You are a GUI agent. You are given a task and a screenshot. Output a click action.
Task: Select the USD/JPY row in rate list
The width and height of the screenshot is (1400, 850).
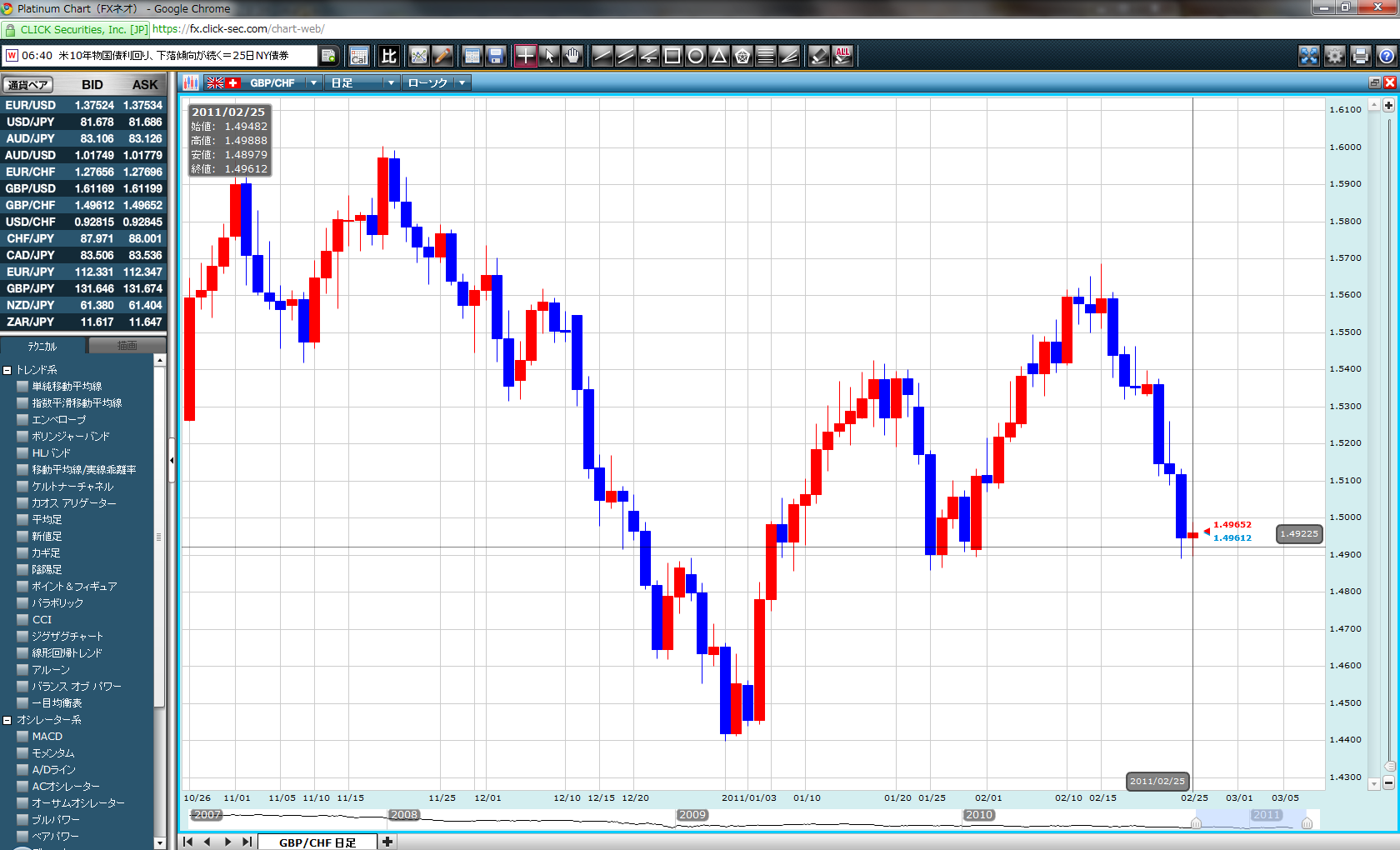click(x=83, y=122)
